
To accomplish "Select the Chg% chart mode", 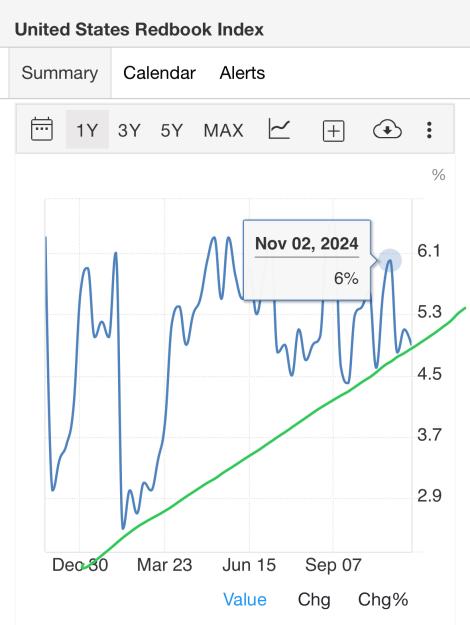I will click(x=383, y=599).
